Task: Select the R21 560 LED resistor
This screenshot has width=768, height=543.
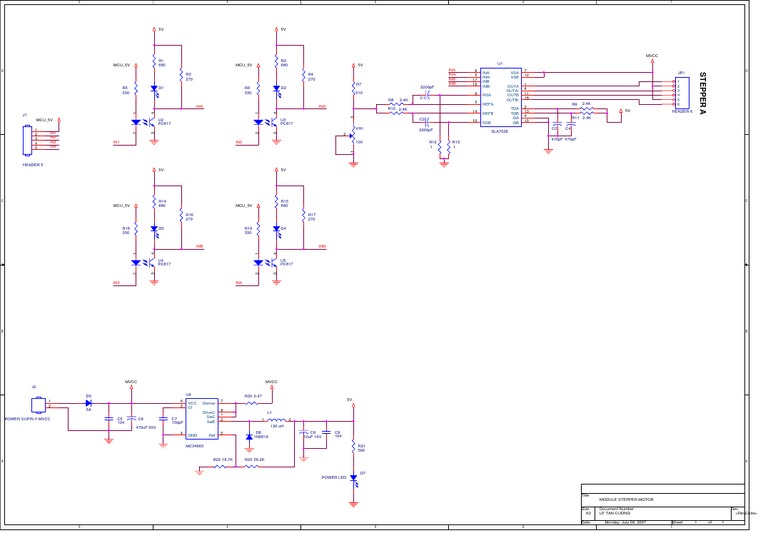Action: point(353,447)
